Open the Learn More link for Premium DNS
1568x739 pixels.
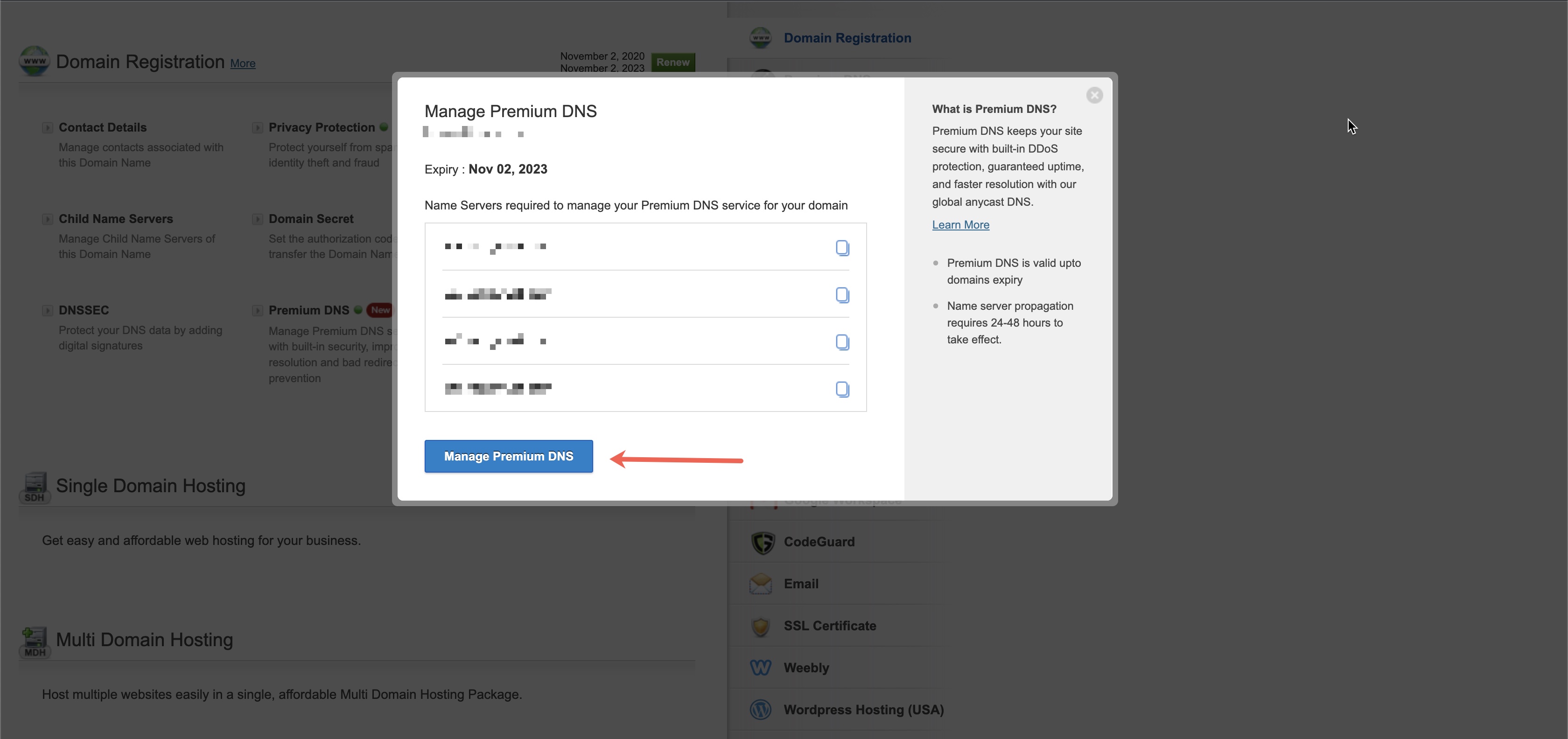coord(960,224)
